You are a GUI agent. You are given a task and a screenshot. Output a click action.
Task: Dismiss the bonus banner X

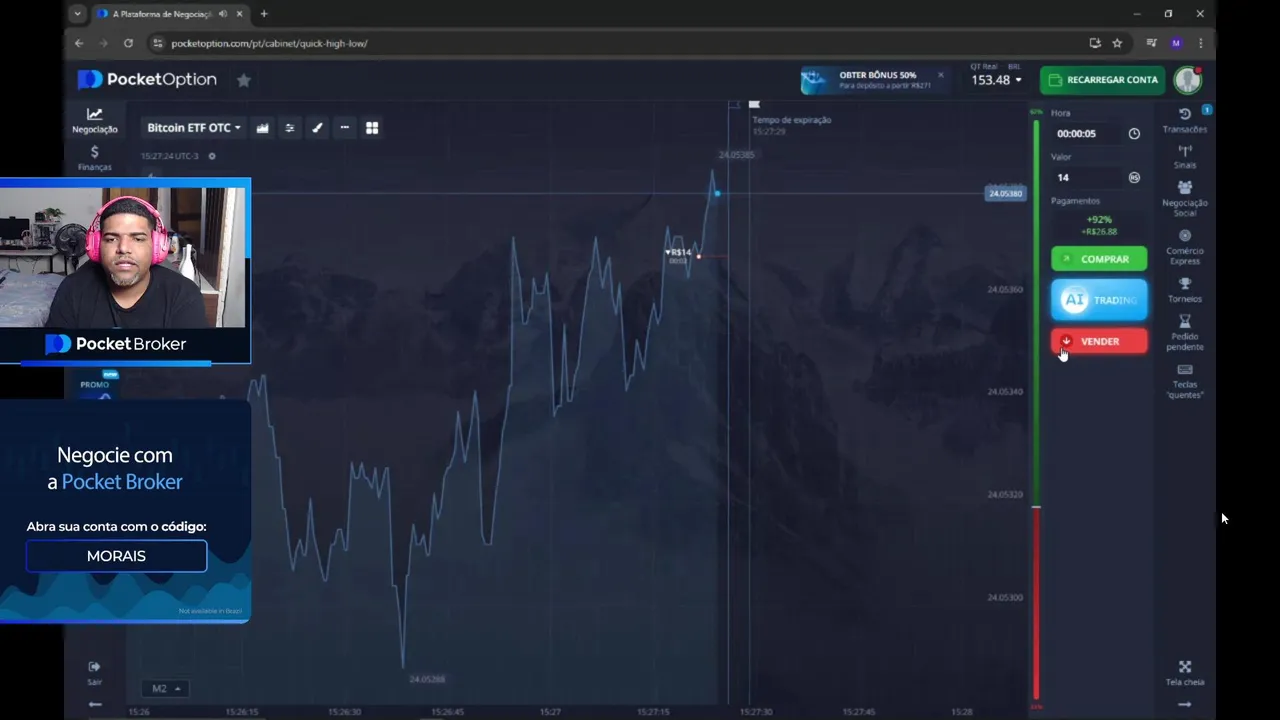(x=940, y=75)
